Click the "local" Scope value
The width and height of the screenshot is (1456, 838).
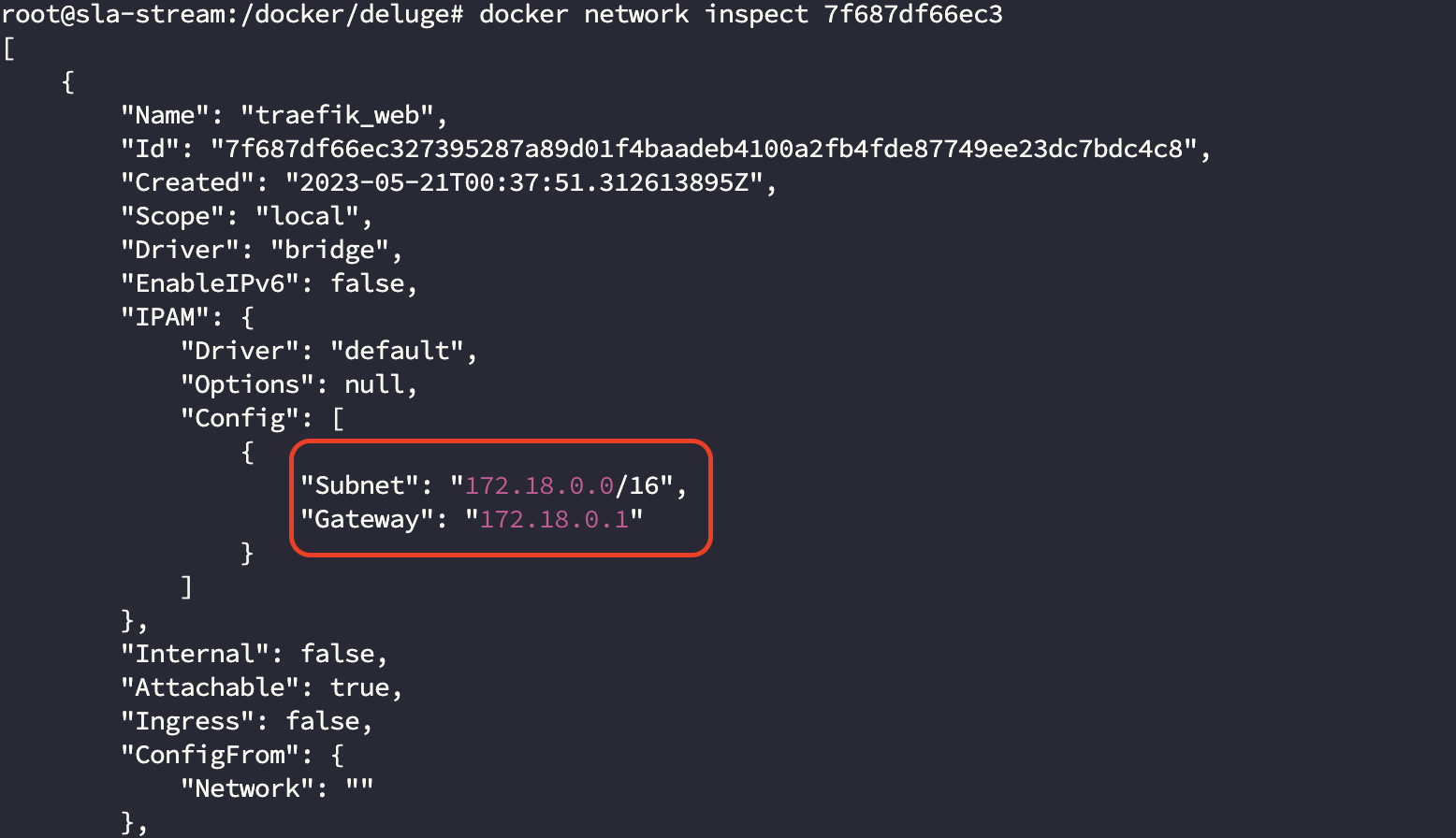coord(307,216)
